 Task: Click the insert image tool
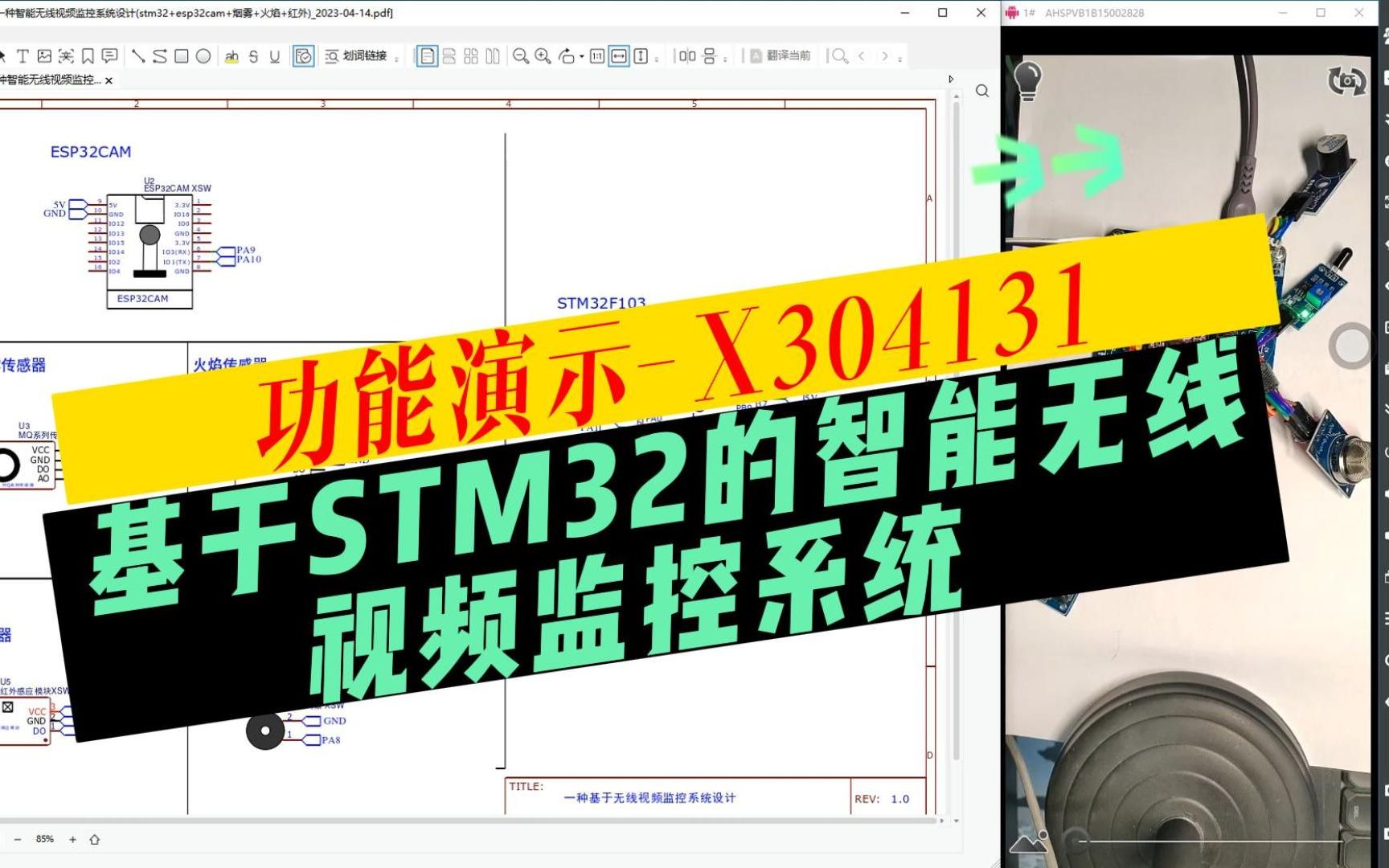click(44, 56)
